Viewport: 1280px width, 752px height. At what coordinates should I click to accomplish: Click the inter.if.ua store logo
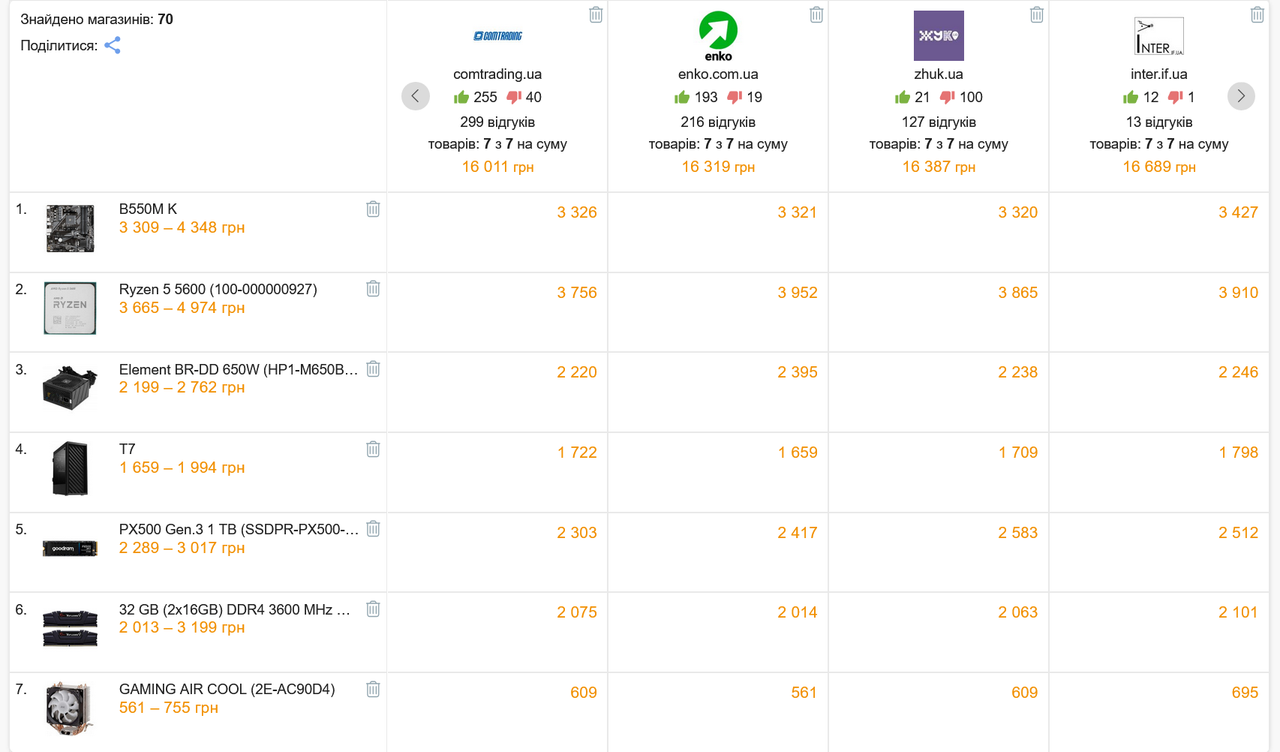tap(1159, 36)
